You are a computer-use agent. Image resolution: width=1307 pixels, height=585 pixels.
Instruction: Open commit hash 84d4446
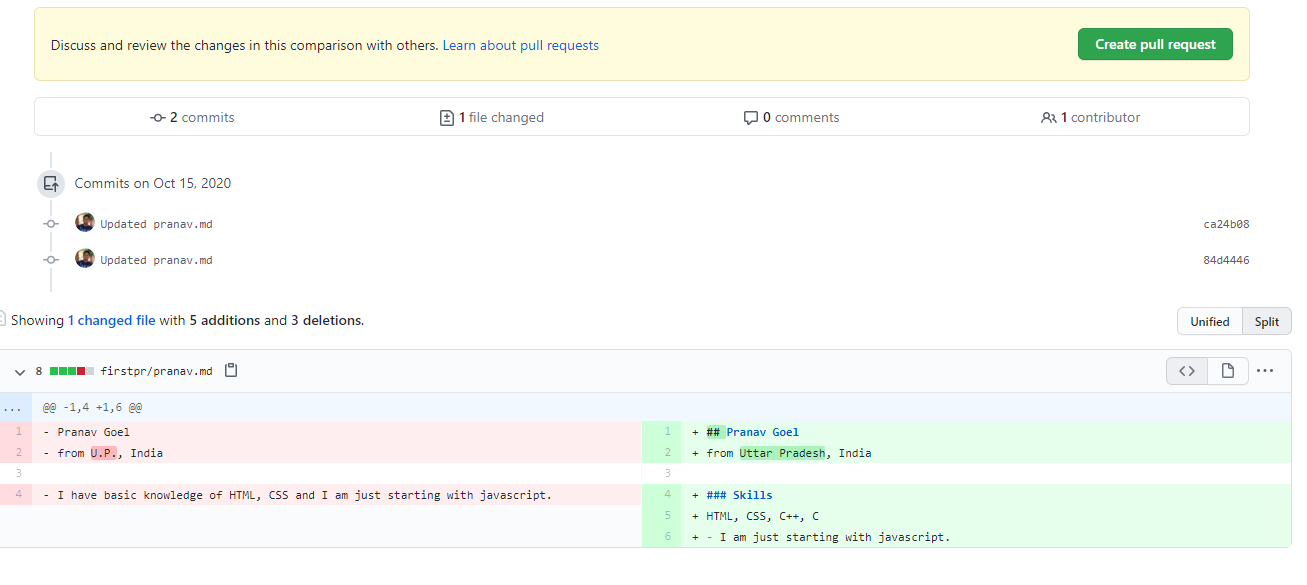pyautogui.click(x=1226, y=260)
